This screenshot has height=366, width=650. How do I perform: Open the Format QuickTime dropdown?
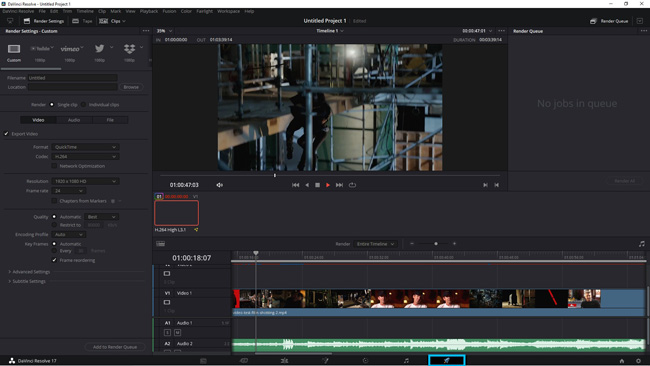click(x=85, y=147)
